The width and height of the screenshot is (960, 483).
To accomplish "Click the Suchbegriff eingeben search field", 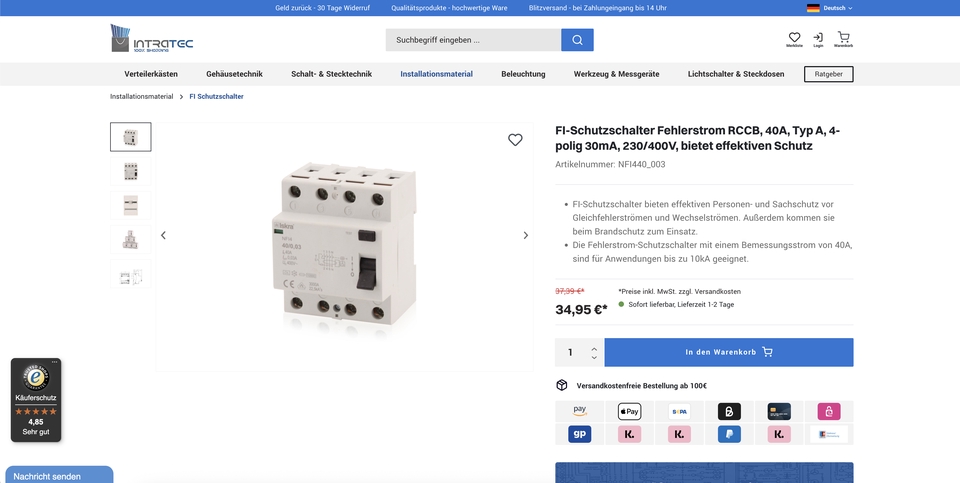I will click(473, 40).
